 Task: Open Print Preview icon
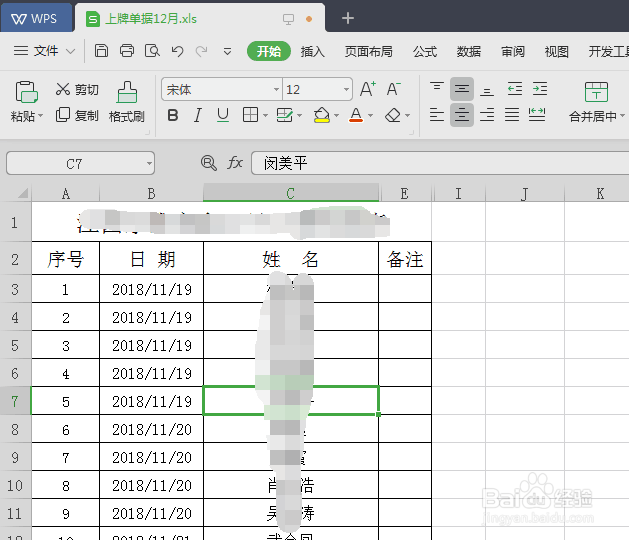pyautogui.click(x=152, y=51)
